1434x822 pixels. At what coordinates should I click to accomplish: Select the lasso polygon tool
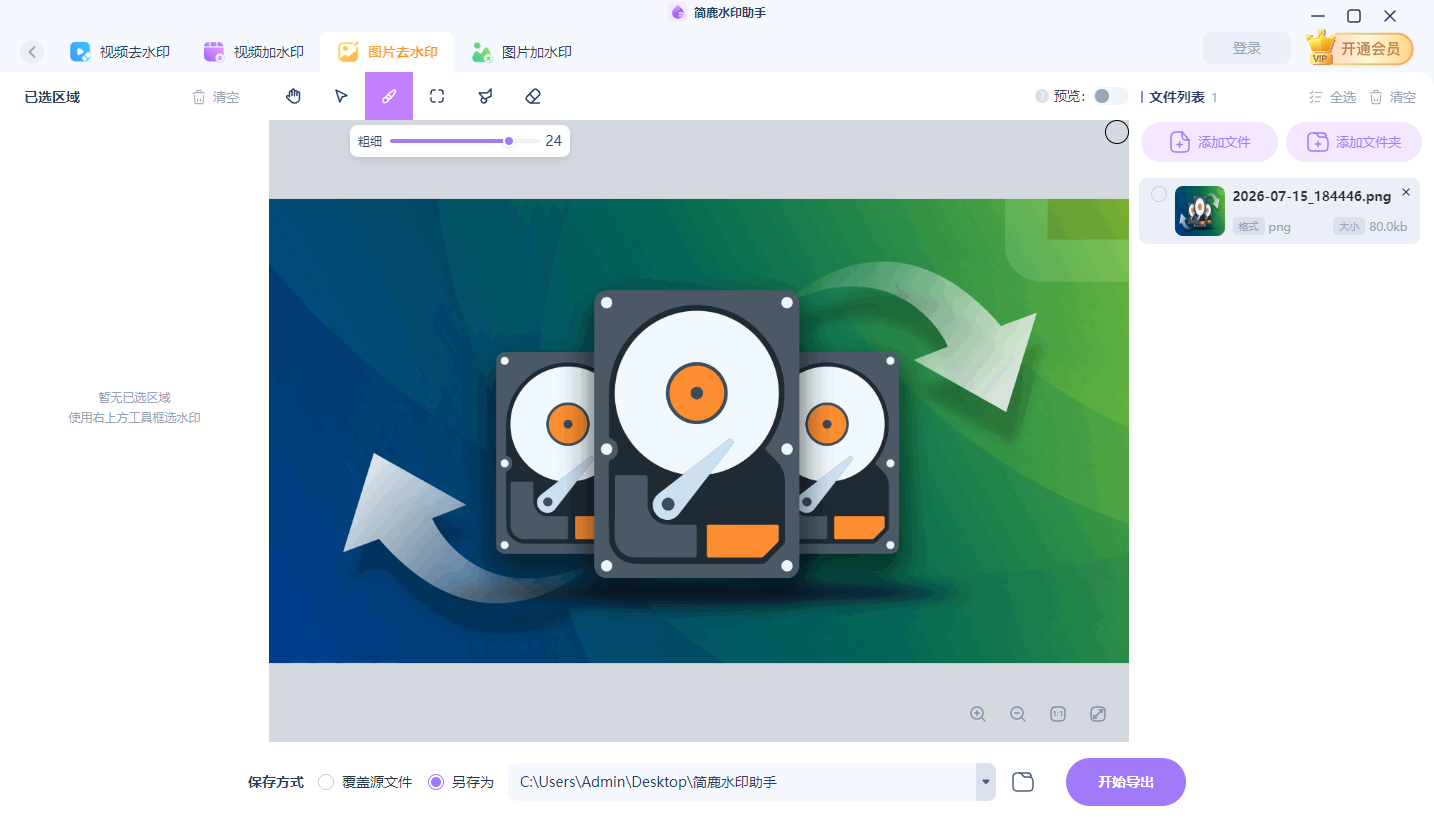coord(485,96)
